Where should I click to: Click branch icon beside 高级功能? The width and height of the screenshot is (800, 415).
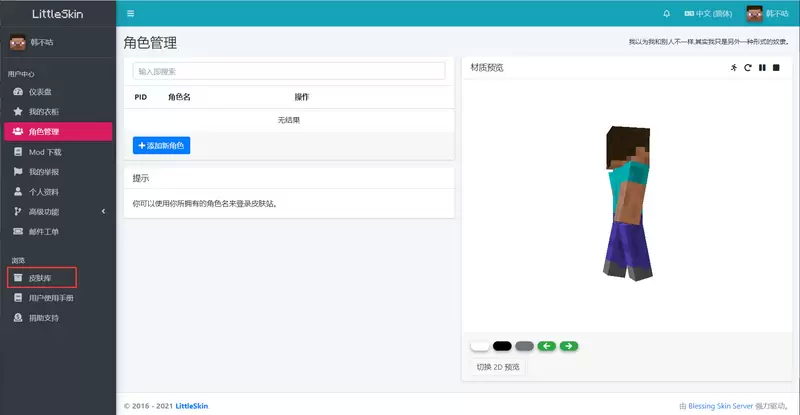coord(18,211)
